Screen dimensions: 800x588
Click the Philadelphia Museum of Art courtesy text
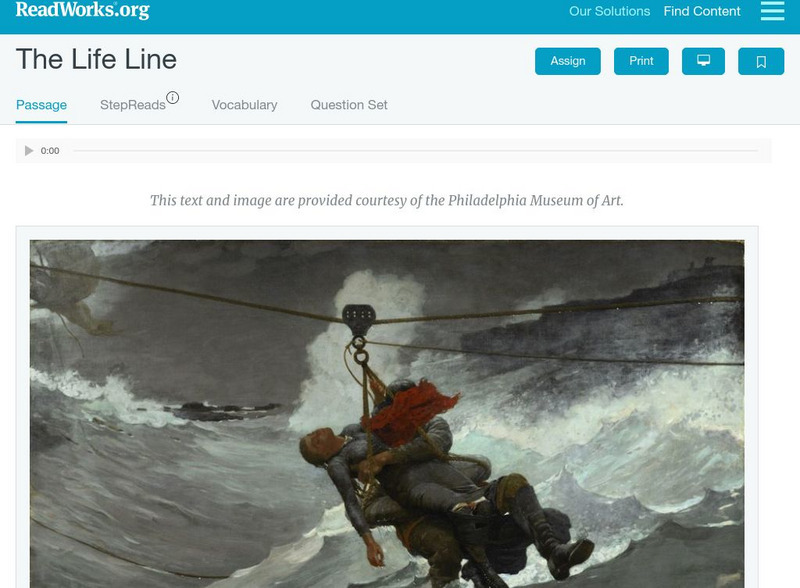(387, 200)
